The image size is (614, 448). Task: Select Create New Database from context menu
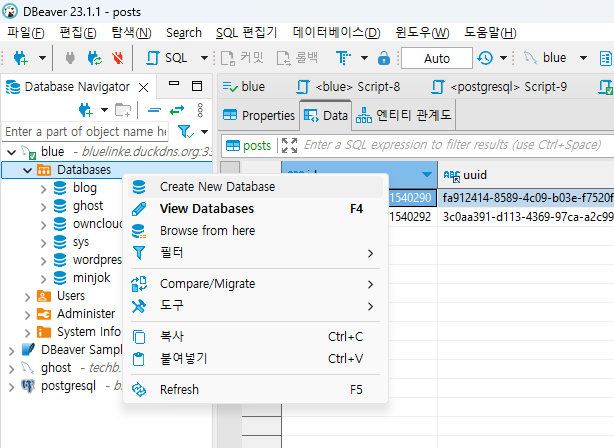[216, 186]
